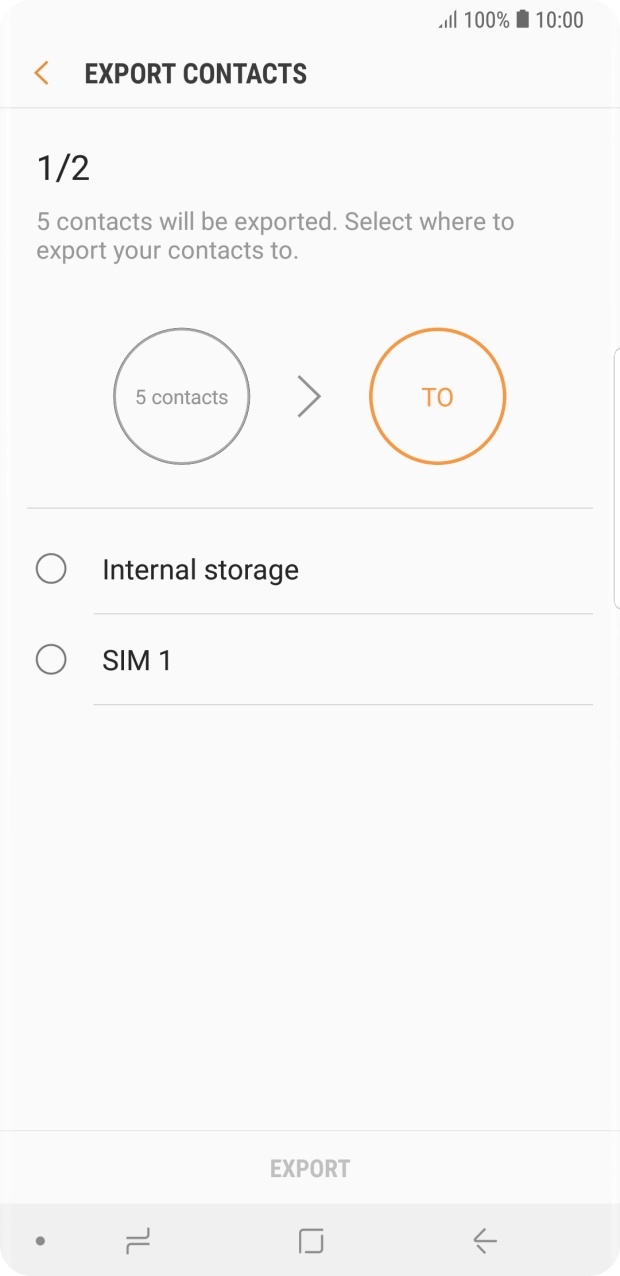This screenshot has height=1276, width=620.
Task: Select the SIM 1 radio button
Action: click(51, 660)
